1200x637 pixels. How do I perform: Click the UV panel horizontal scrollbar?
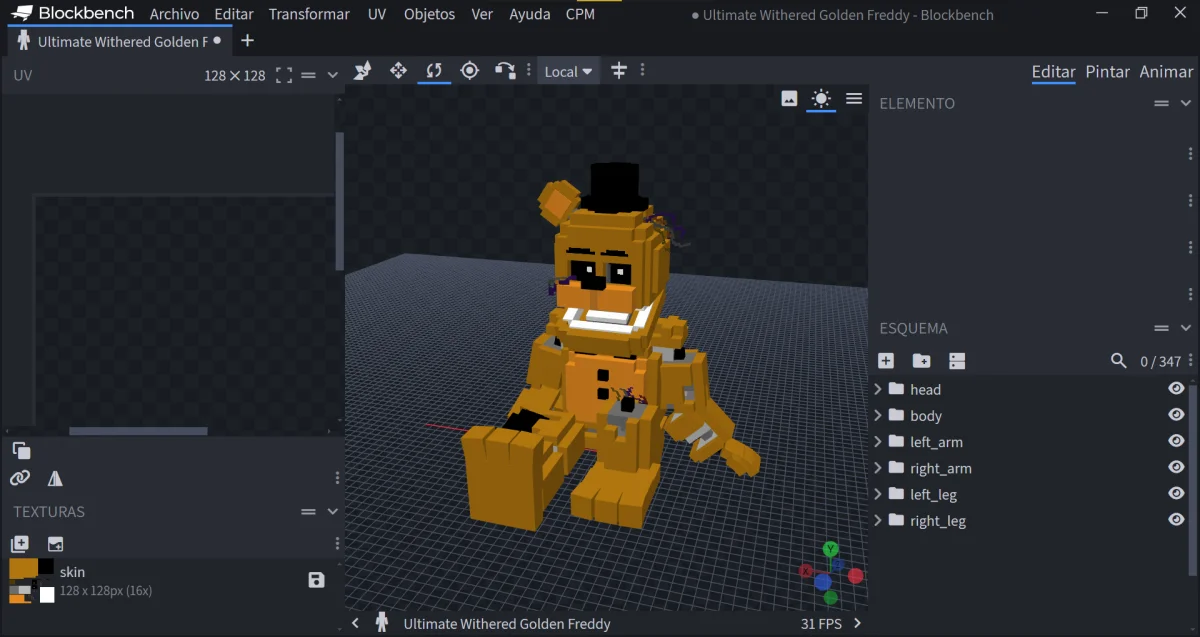pos(138,431)
